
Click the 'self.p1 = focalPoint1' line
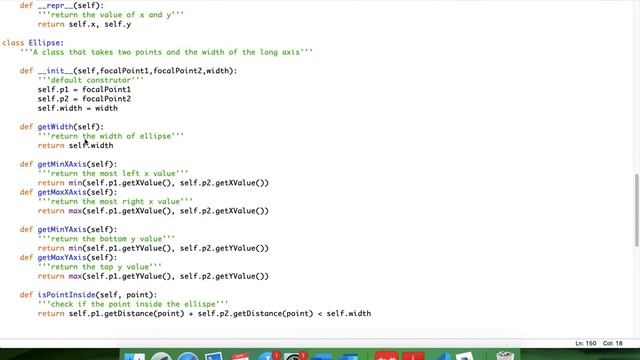tap(84, 90)
